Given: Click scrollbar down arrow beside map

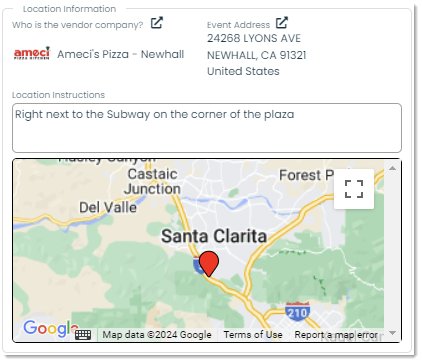Looking at the screenshot, I should pyautogui.click(x=393, y=333).
